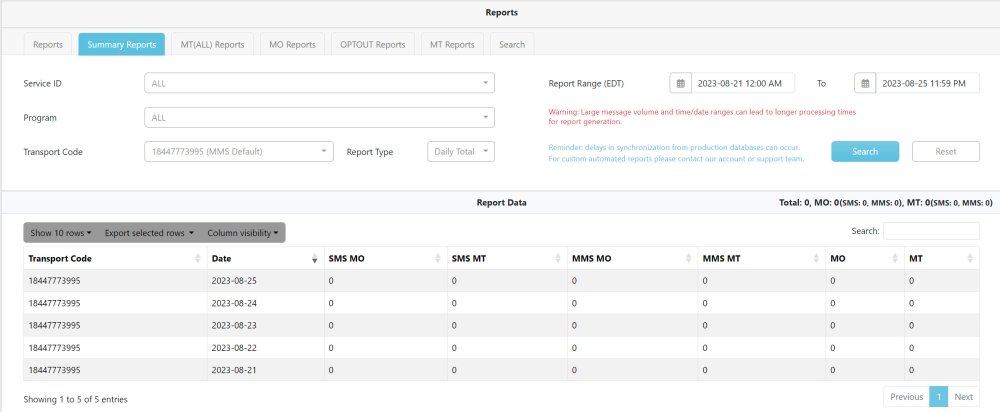Image resolution: width=1000 pixels, height=412 pixels.
Task: Switch to the MO Reports tab
Action: point(292,44)
